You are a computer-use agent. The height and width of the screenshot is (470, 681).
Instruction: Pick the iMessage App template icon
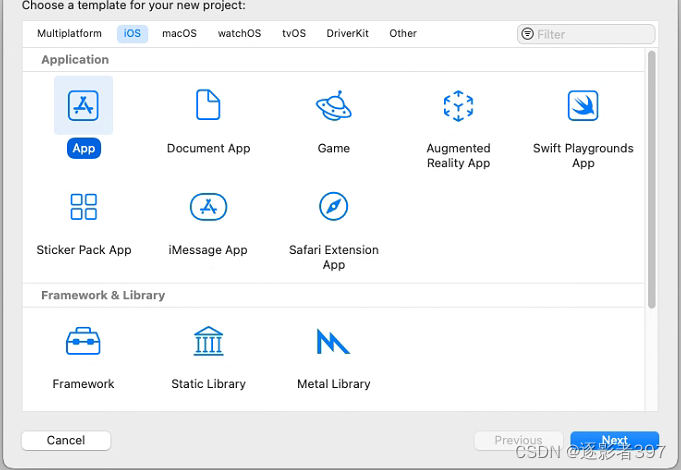pos(208,207)
